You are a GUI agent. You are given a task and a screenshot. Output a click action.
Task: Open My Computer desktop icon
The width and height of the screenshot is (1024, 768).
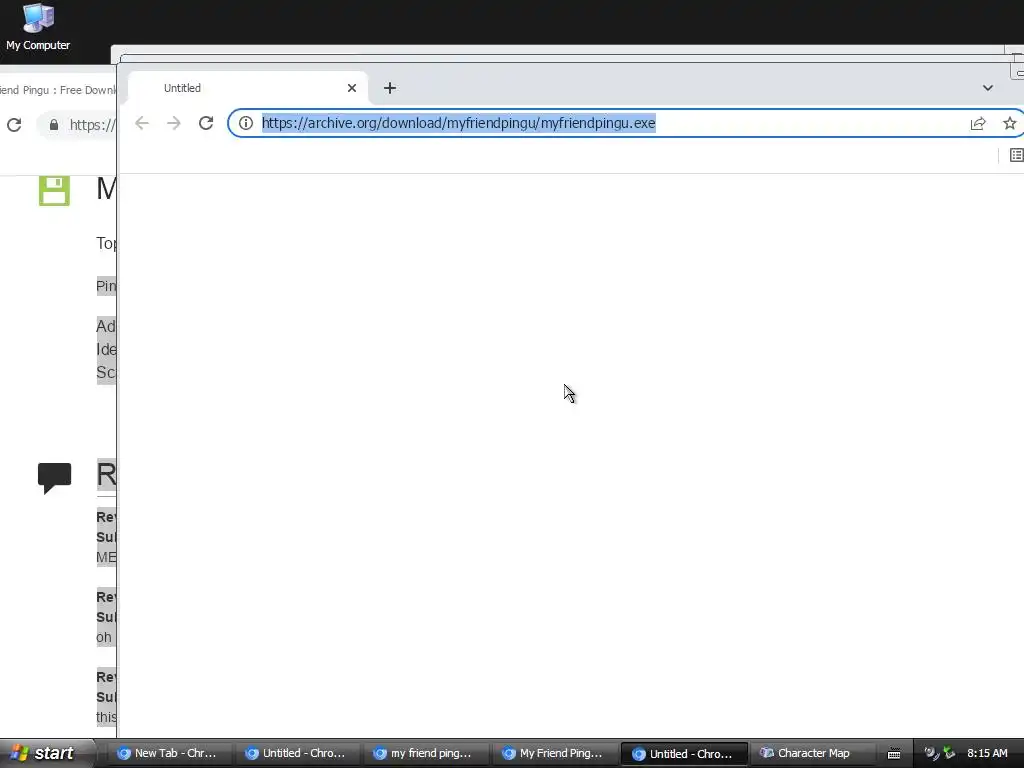38,27
